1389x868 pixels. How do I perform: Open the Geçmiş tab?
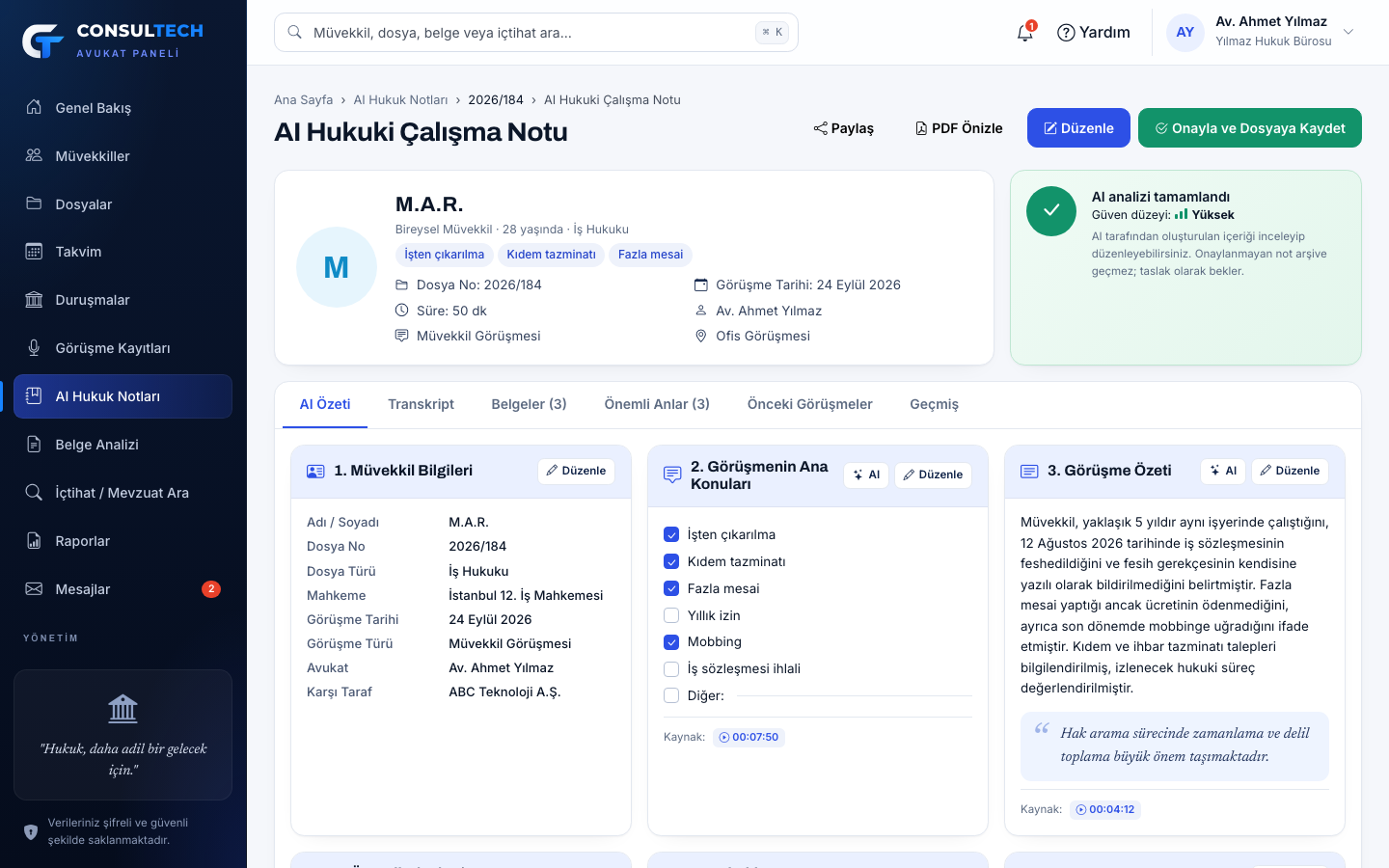[x=934, y=404]
